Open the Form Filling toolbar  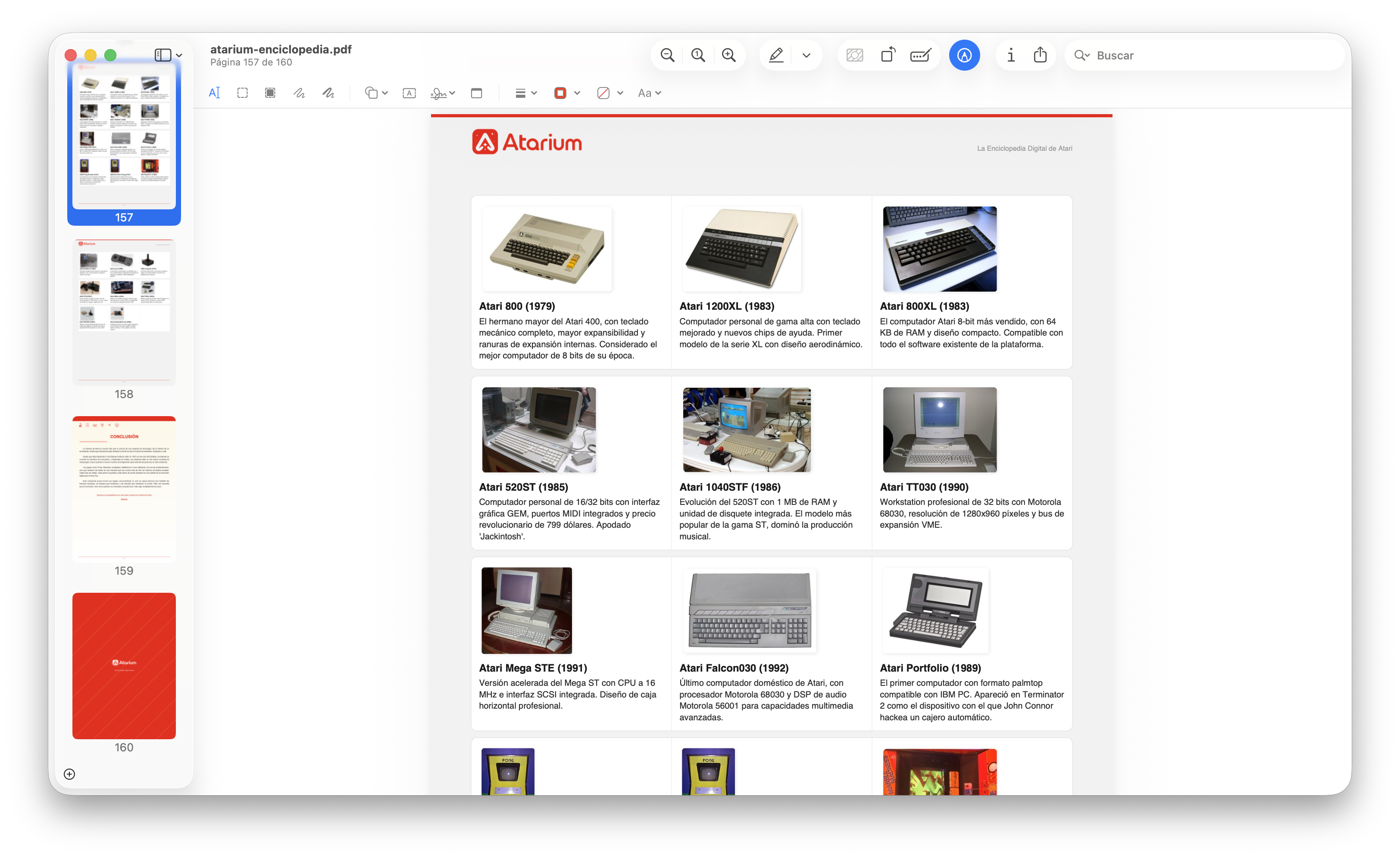point(920,55)
